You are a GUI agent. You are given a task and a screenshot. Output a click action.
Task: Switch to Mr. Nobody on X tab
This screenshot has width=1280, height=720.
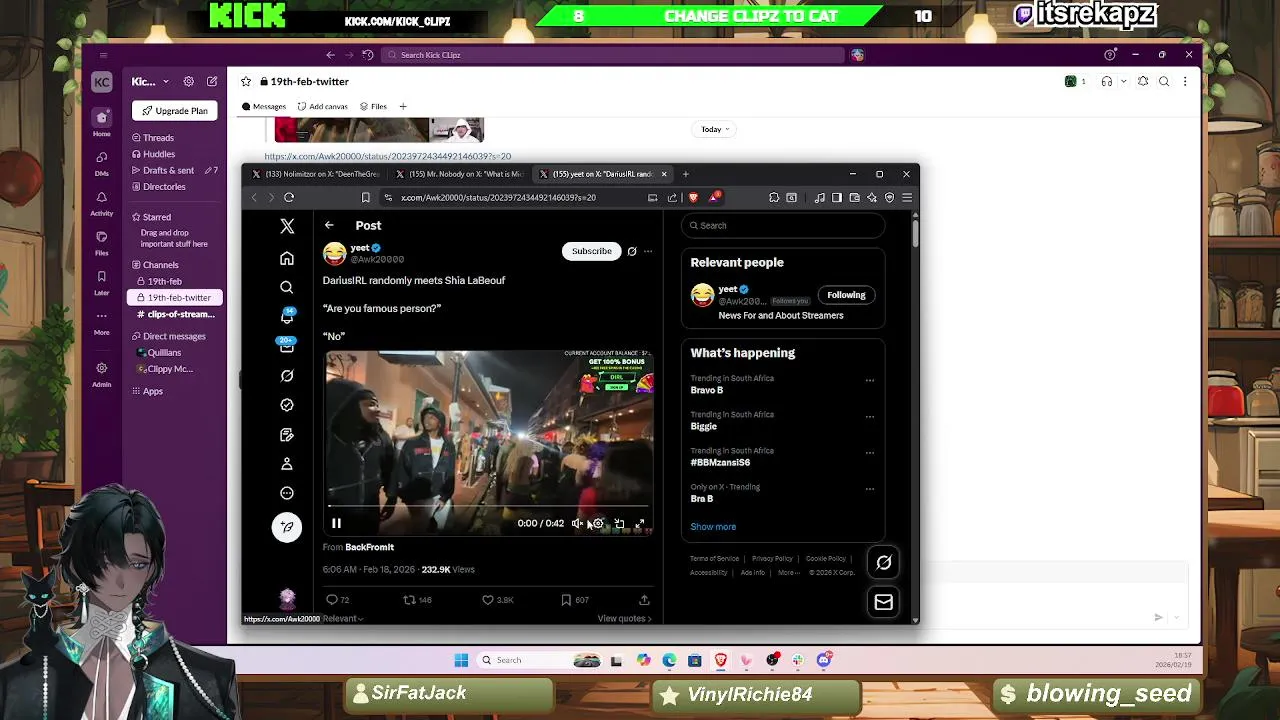coord(460,174)
